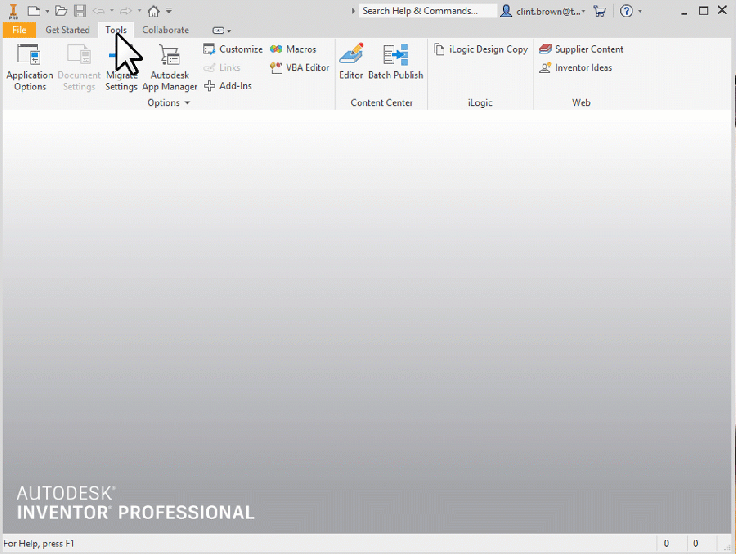The height and width of the screenshot is (554, 736).
Task: Click the New file icon
Action: point(34,10)
